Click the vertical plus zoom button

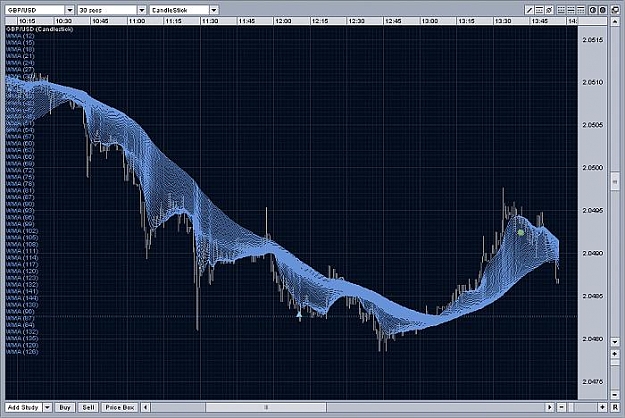[615, 353]
